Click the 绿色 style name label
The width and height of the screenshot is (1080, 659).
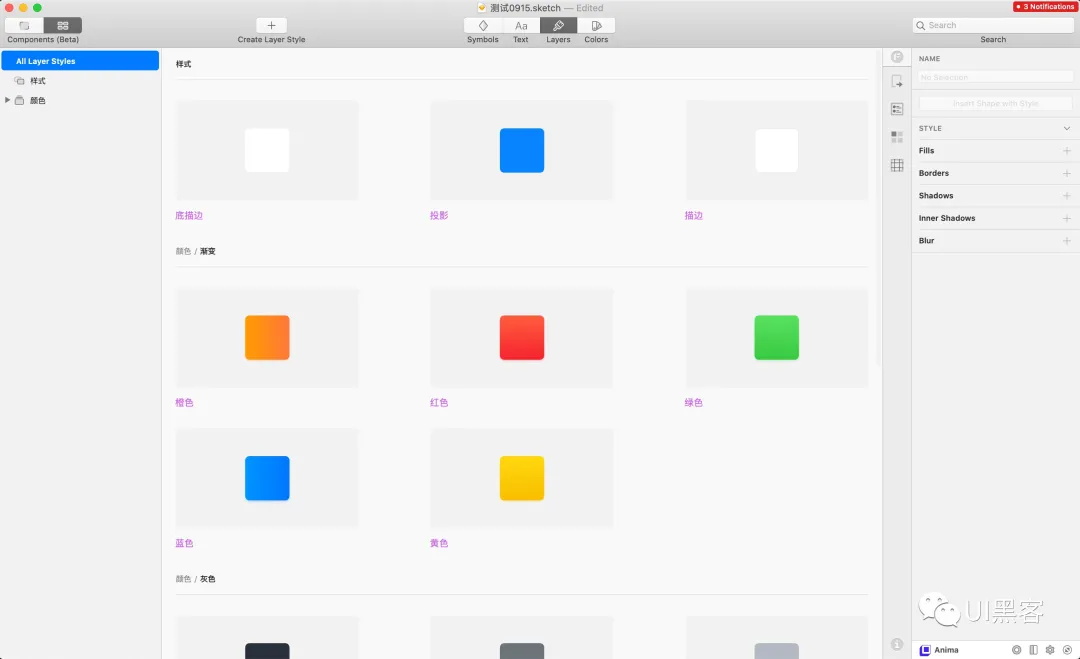694,403
